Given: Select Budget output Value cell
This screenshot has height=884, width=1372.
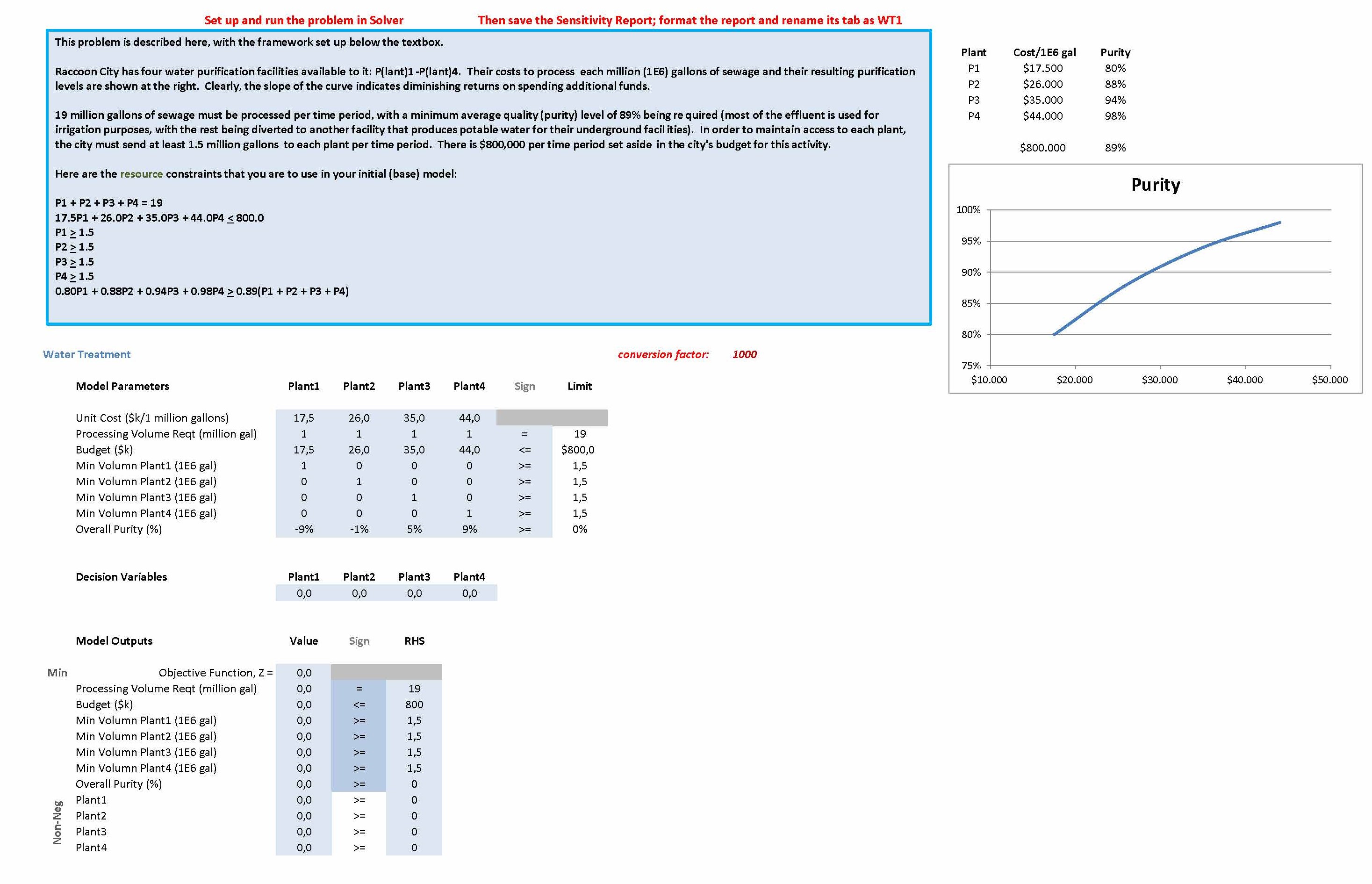Looking at the screenshot, I should 304,704.
